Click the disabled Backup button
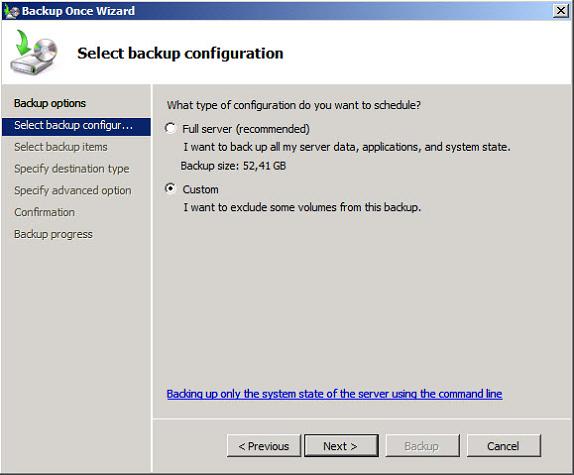The width and height of the screenshot is (574, 475). 422,446
